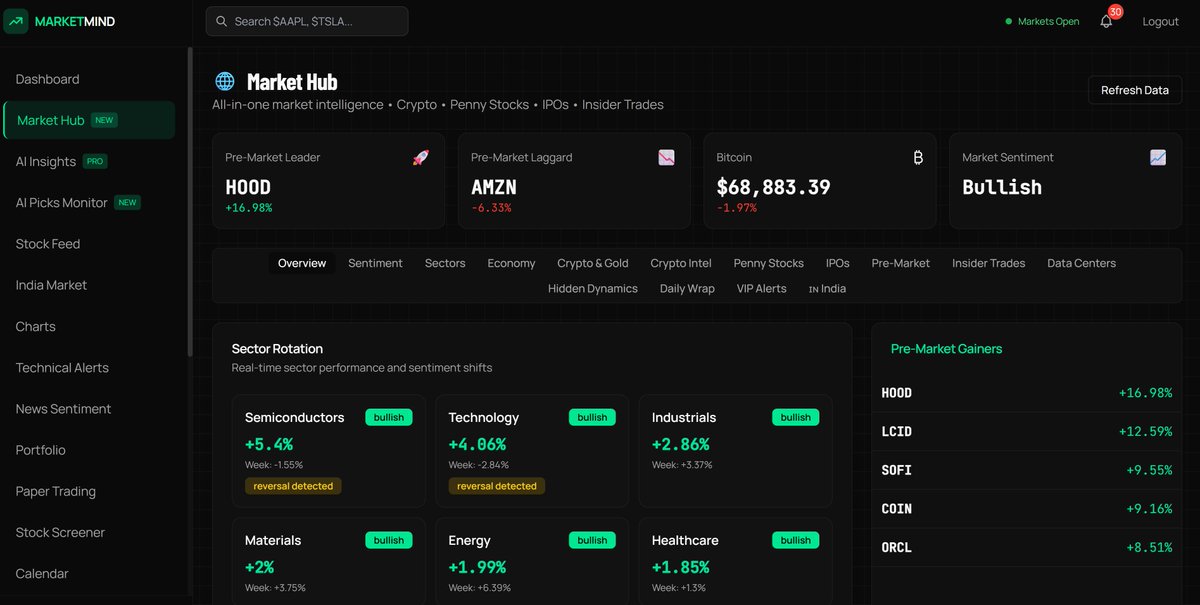Switch to the Crypto & Gold tab
Viewport: 1200px width, 605px height.
(x=593, y=263)
